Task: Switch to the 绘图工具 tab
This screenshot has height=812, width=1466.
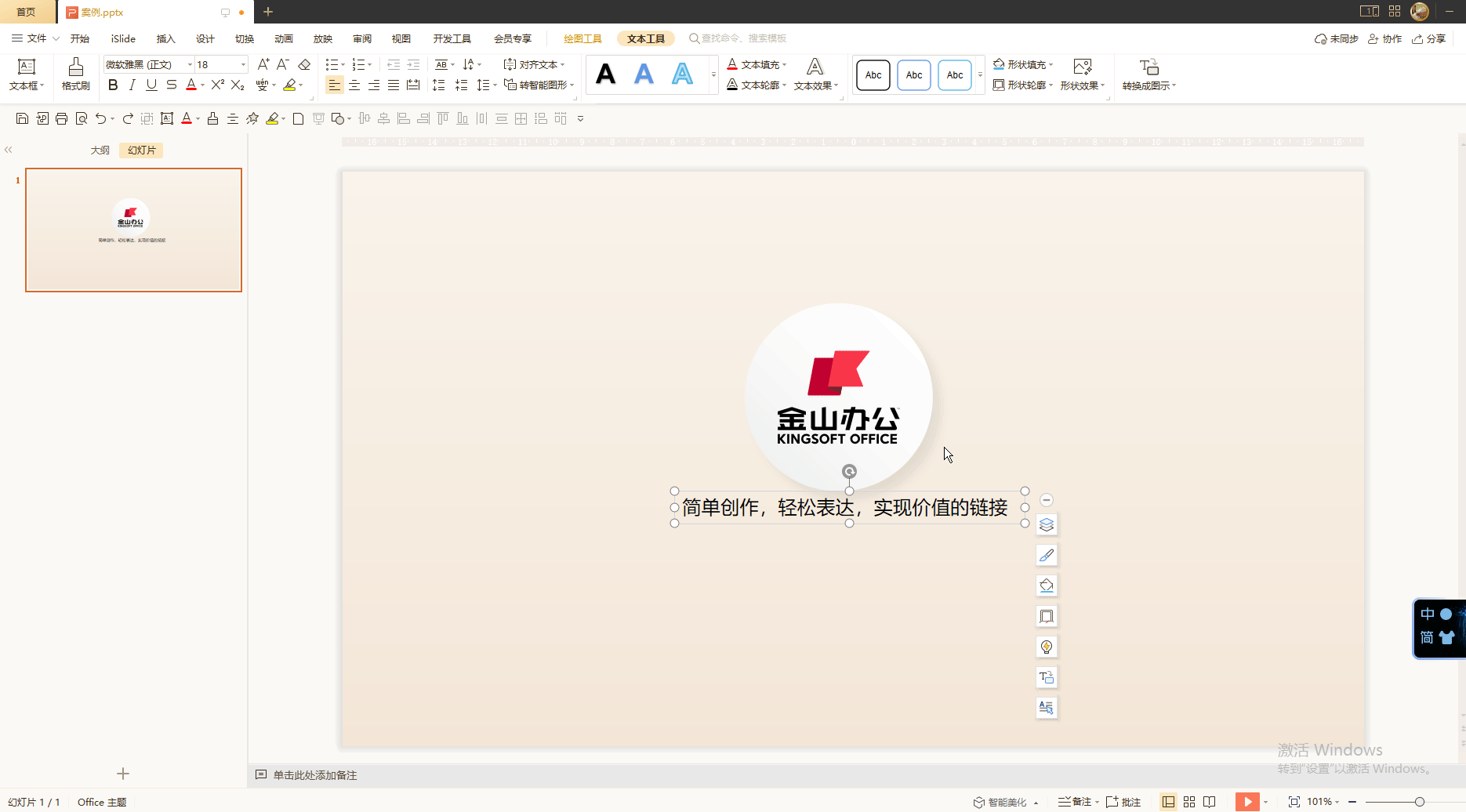Action: pyautogui.click(x=582, y=38)
